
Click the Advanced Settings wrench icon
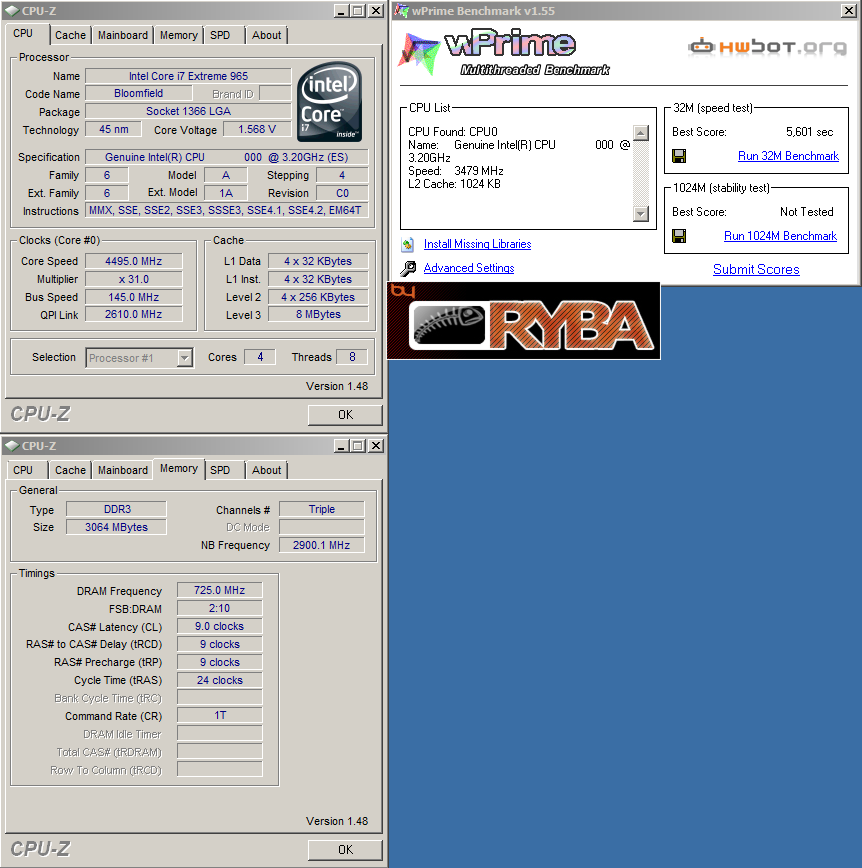408,268
